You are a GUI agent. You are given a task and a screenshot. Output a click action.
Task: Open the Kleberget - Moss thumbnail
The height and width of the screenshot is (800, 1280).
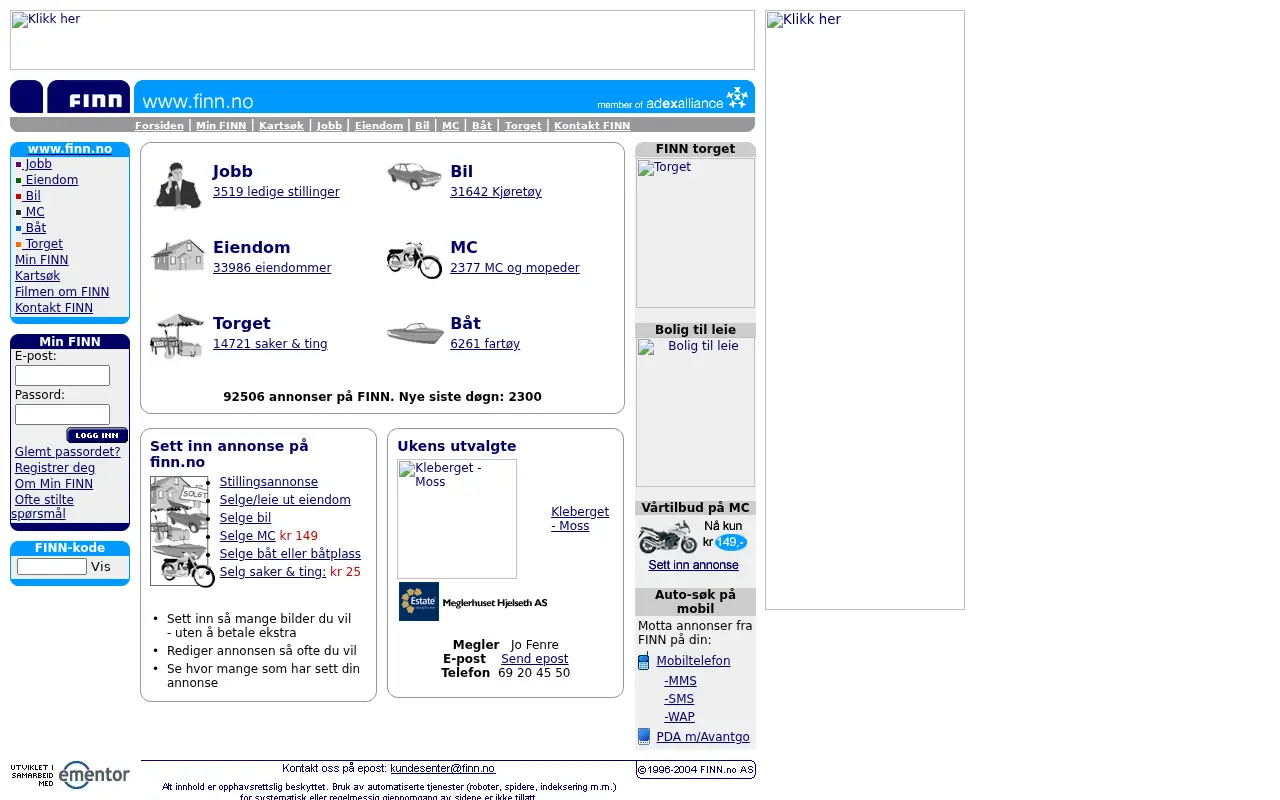coord(457,519)
